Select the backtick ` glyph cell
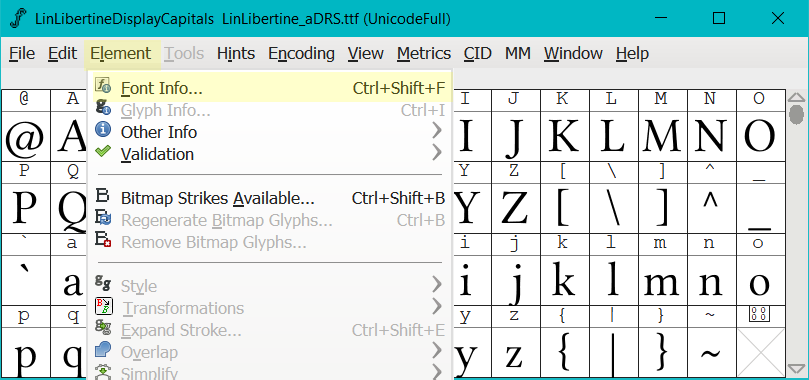This screenshot has width=809, height=380. [25, 280]
